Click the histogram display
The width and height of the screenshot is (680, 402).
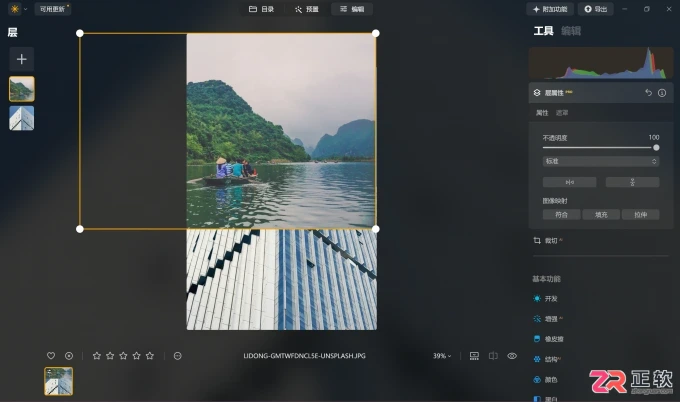(601, 63)
